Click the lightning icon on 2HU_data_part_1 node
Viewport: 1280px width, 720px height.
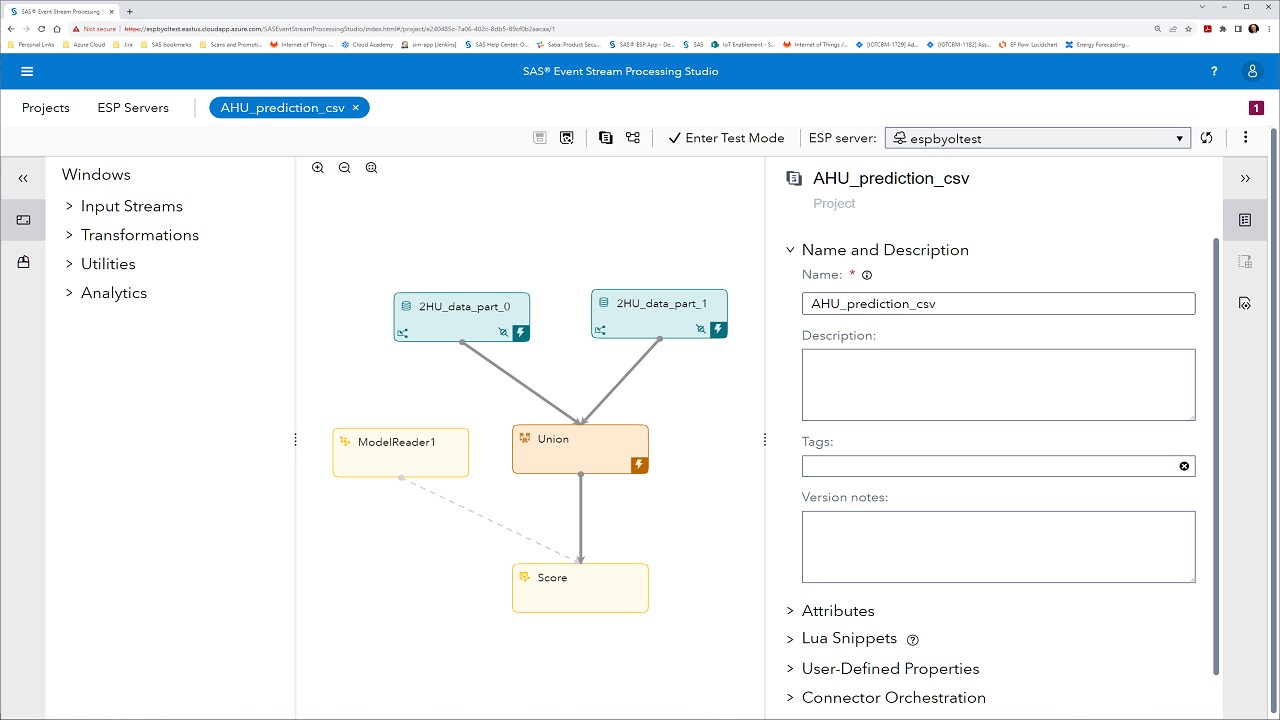coord(718,329)
